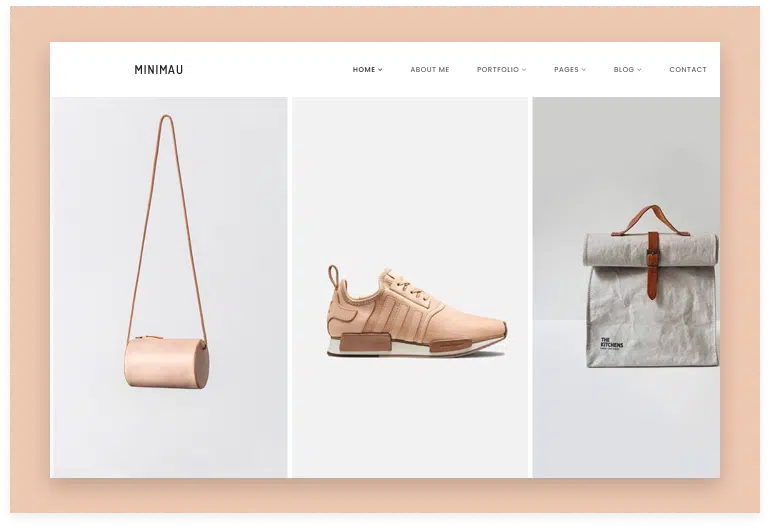Open the Blog menu label

(623, 70)
